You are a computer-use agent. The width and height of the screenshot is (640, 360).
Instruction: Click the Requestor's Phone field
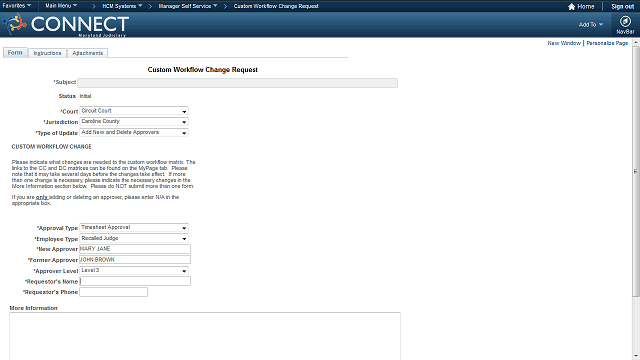coord(113,292)
